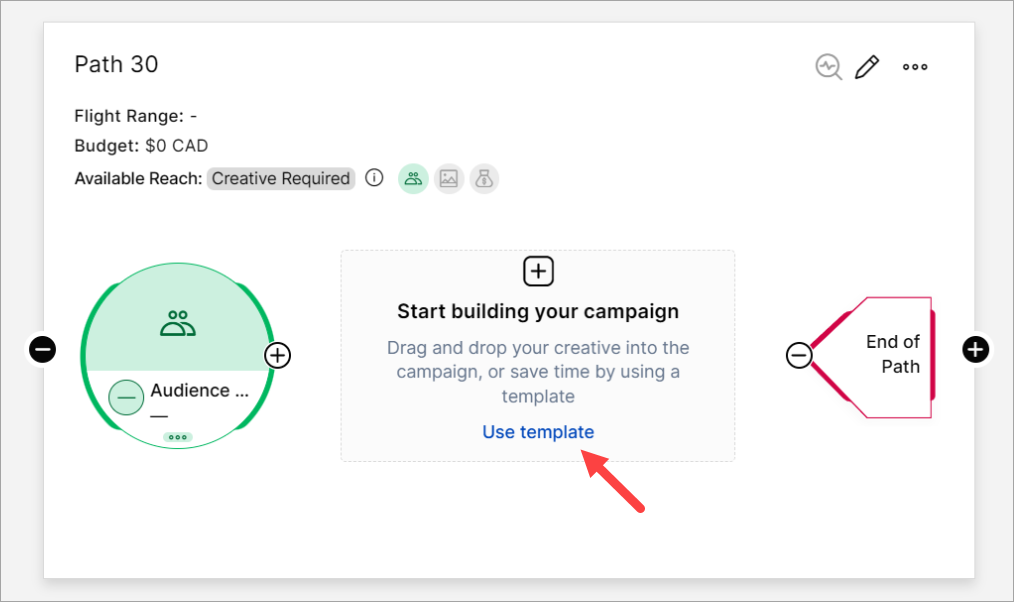
Task: Click the plus button on the audience node edge
Action: [x=278, y=355]
